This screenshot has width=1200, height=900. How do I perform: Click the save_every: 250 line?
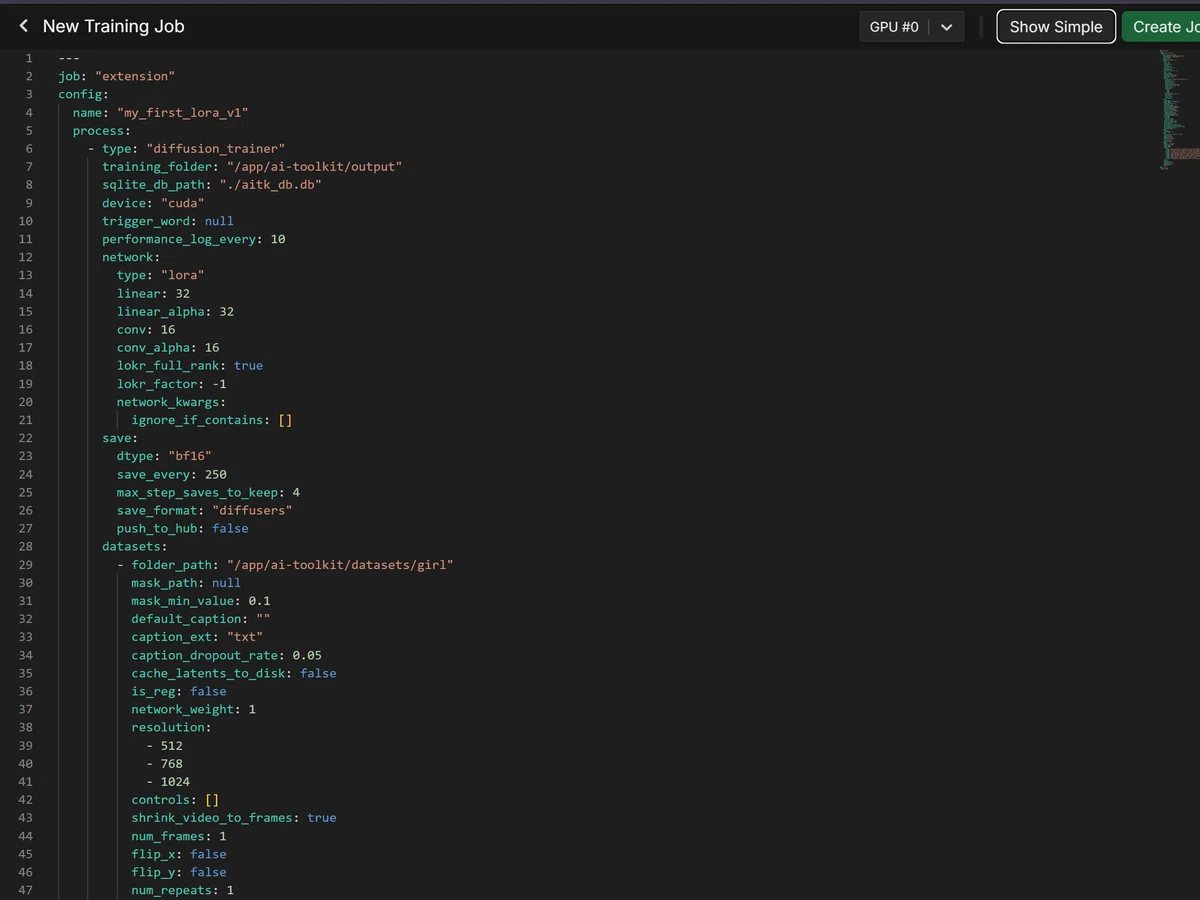171,474
